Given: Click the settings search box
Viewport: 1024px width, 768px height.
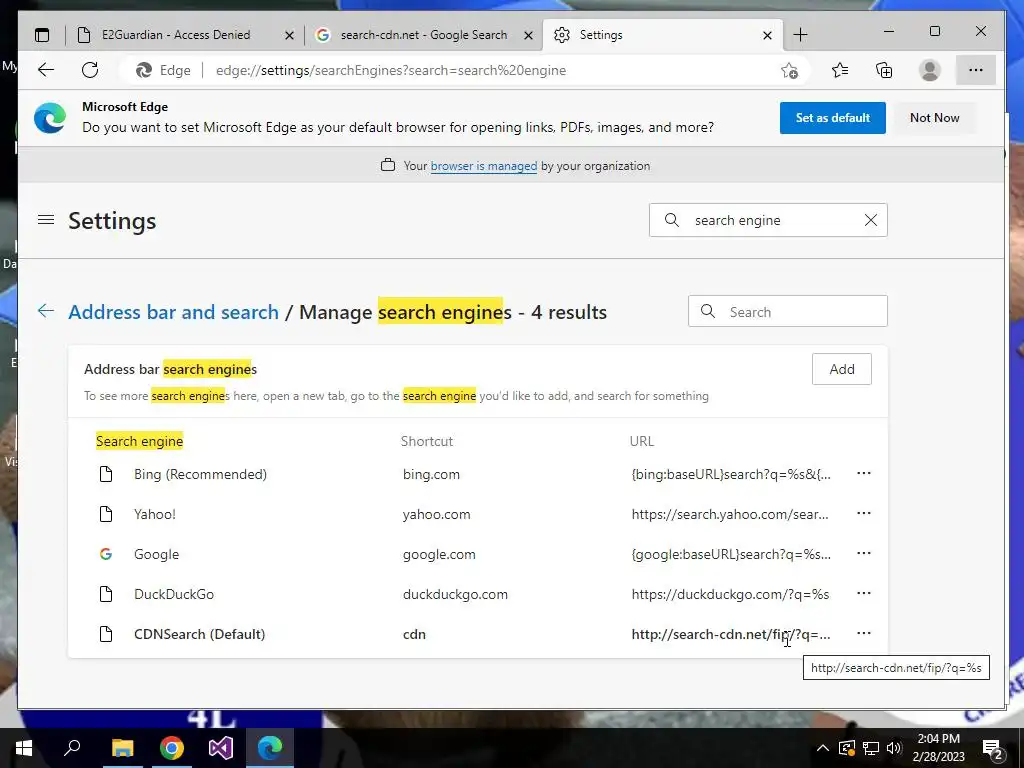Looking at the screenshot, I should pos(768,220).
